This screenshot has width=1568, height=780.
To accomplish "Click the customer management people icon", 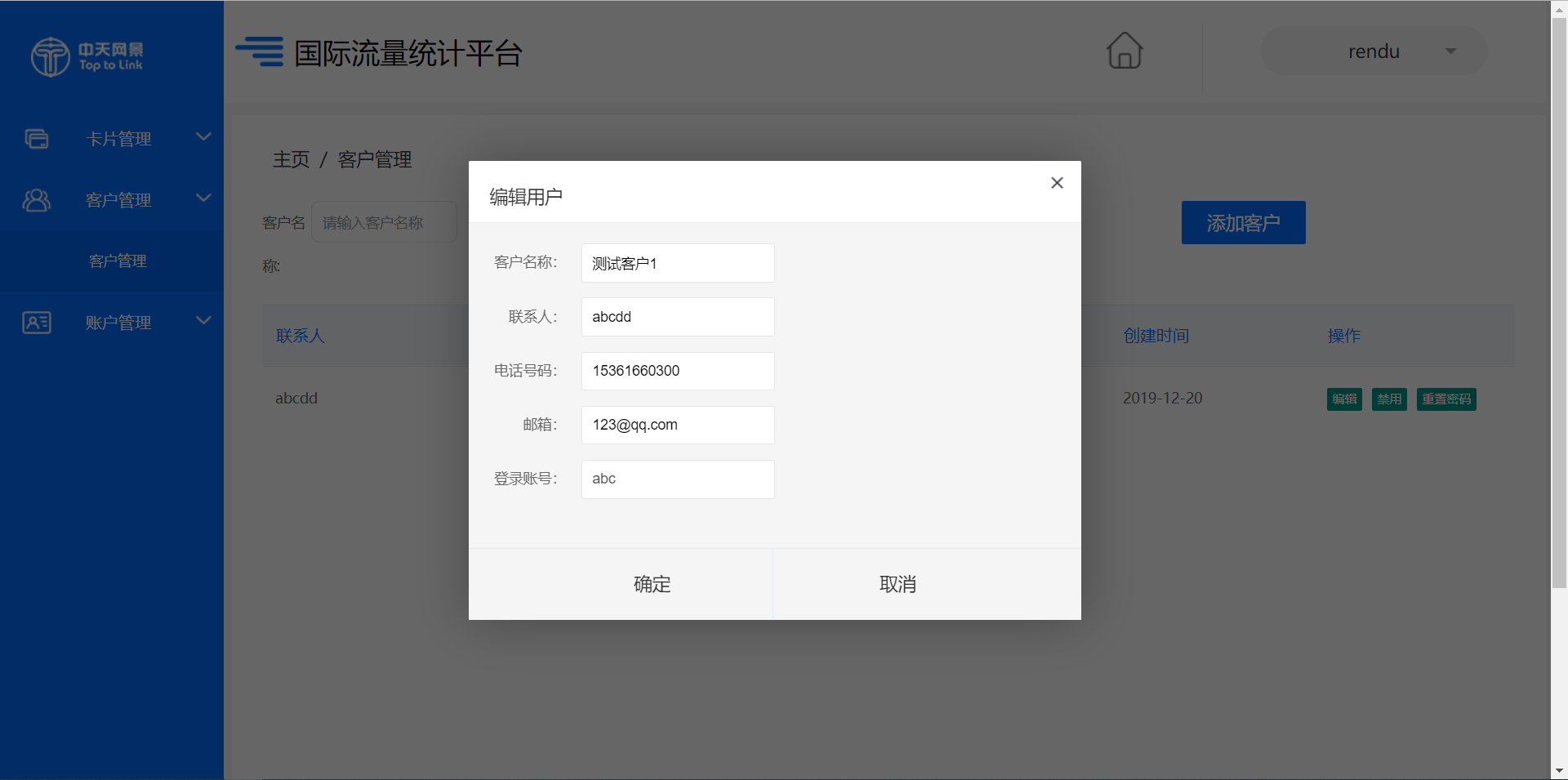I will coord(37,200).
